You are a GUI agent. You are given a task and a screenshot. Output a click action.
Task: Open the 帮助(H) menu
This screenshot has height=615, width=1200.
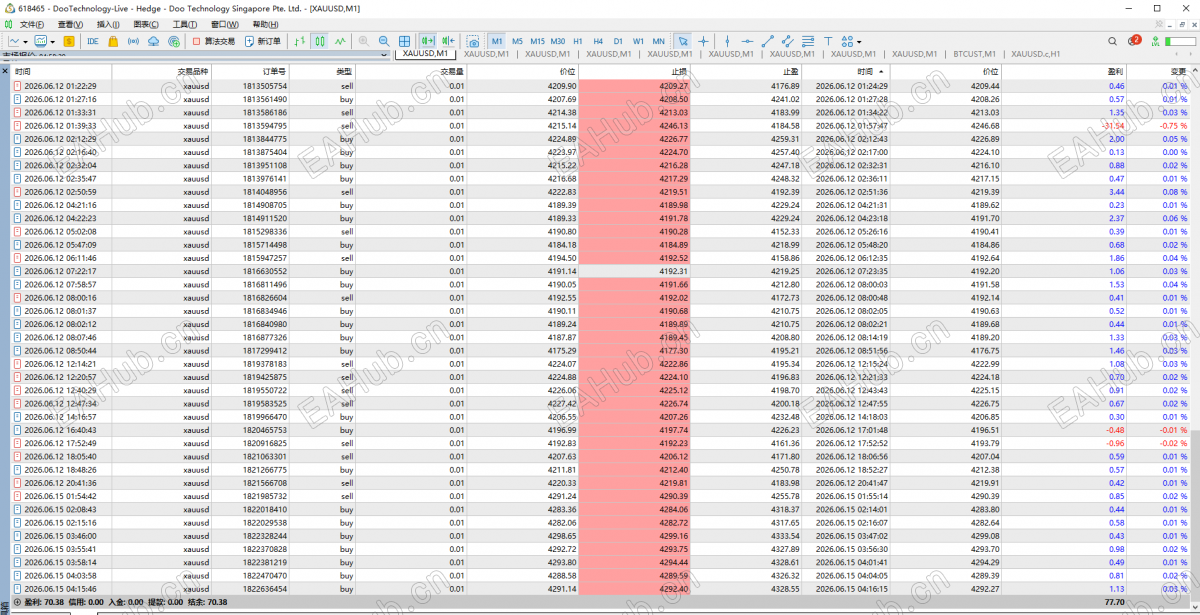click(265, 24)
